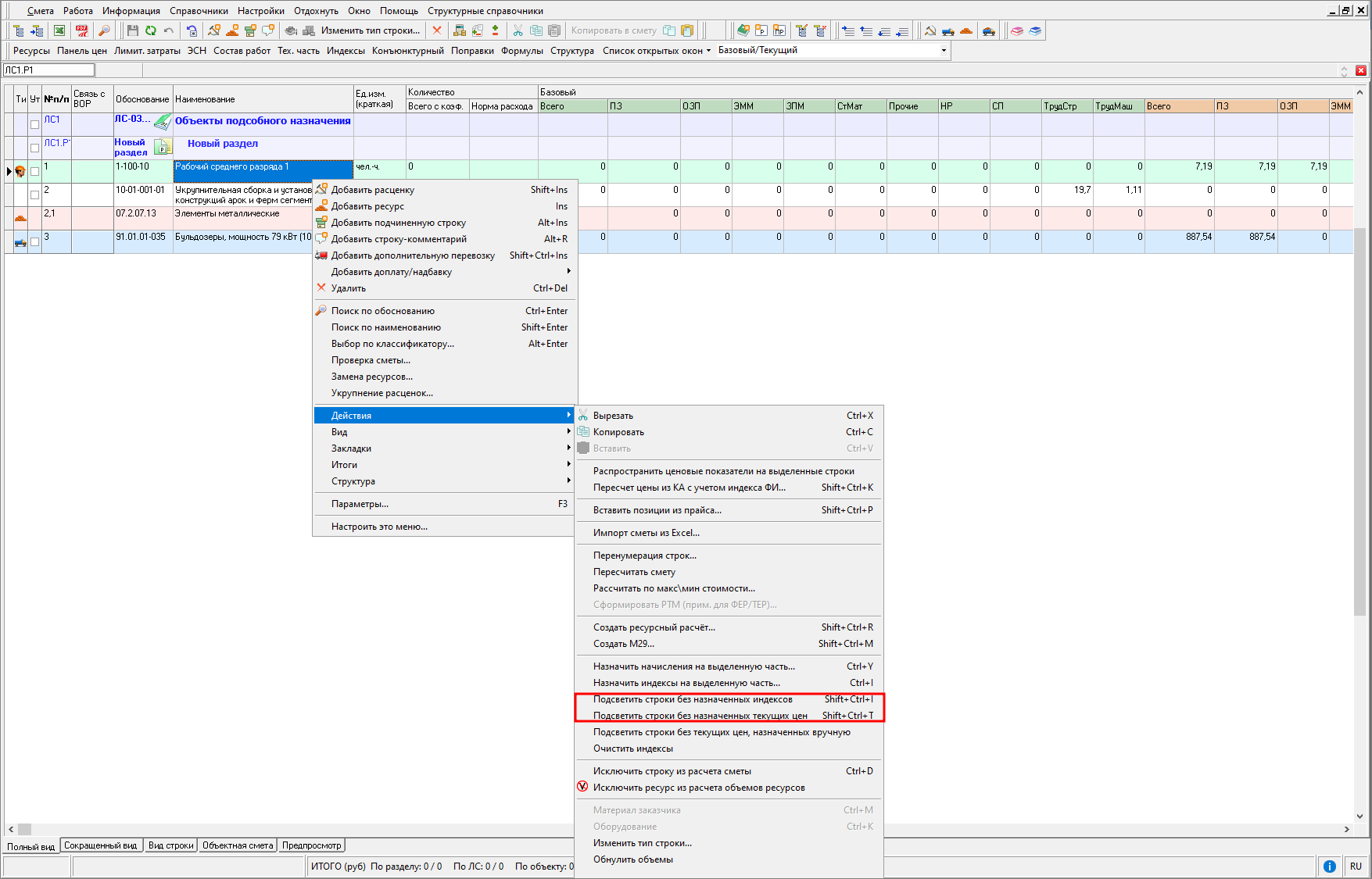Choose Импорт сметы из Excel menu entry
The image size is (1372, 879).
coord(646,533)
